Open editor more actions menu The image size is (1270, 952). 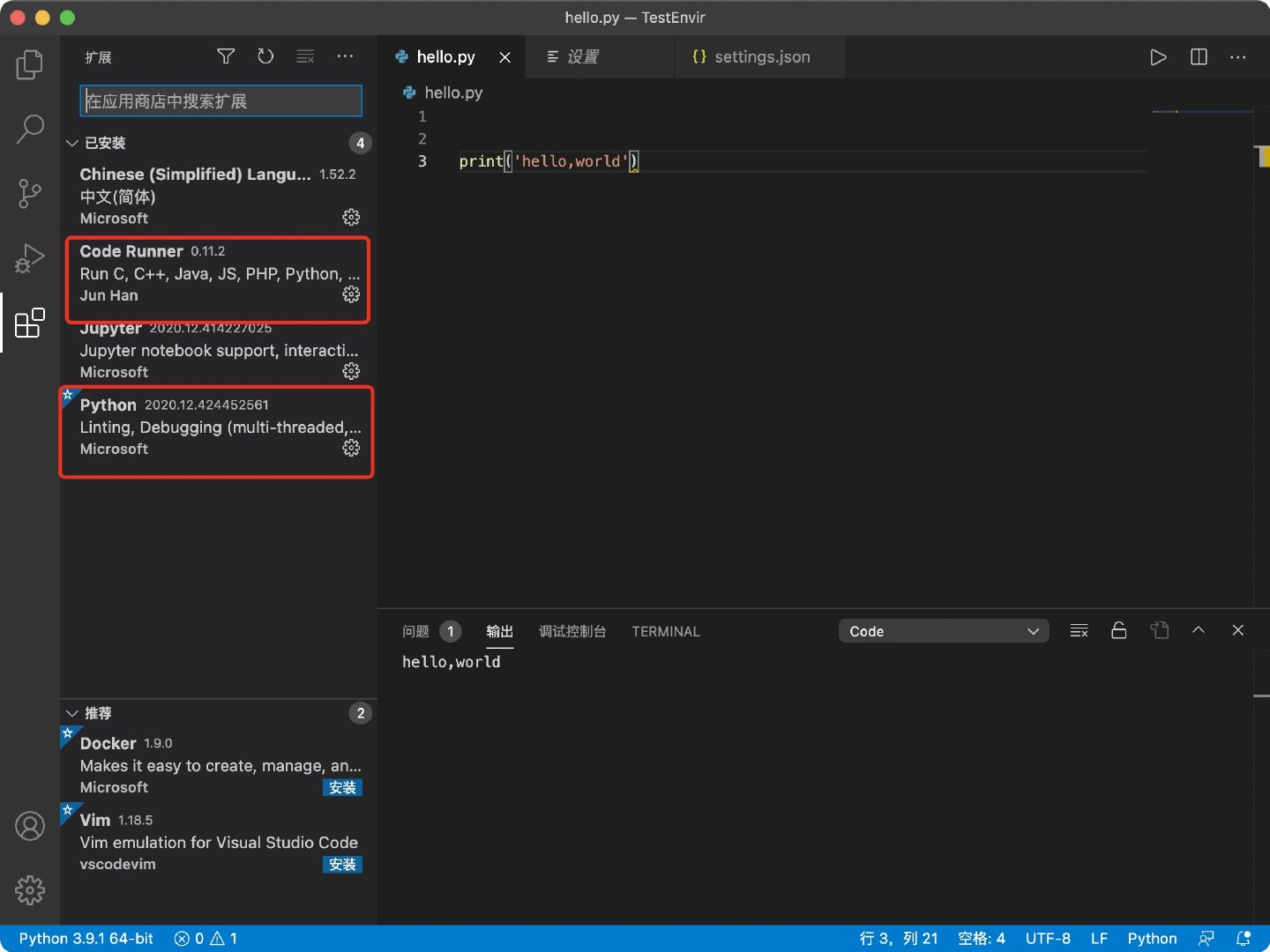click(1238, 57)
